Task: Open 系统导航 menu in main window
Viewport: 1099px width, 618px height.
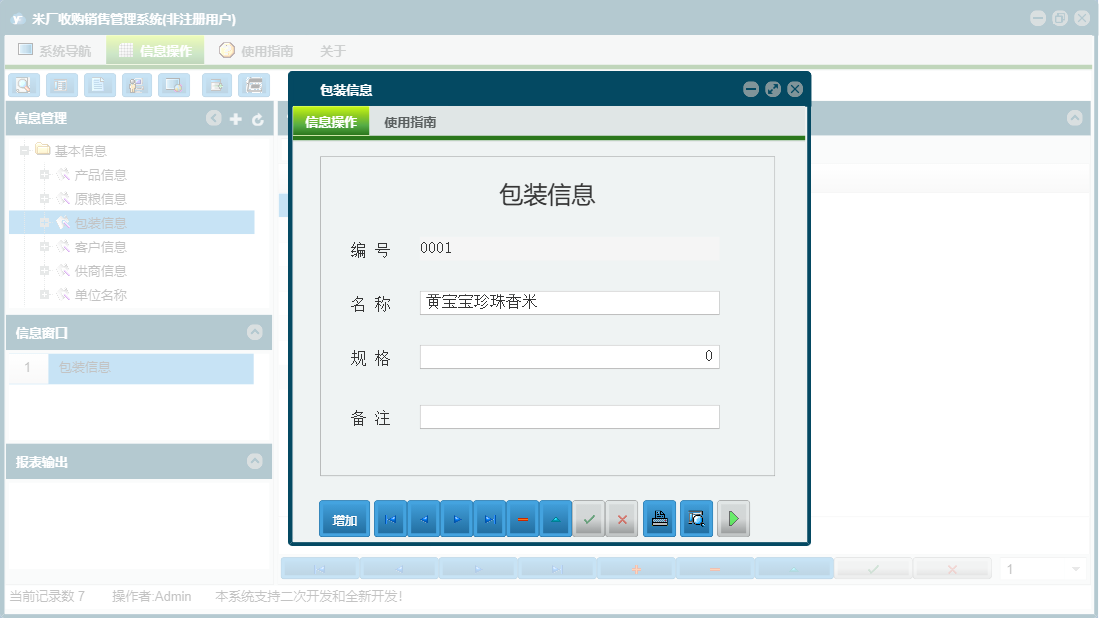Action: coord(55,50)
